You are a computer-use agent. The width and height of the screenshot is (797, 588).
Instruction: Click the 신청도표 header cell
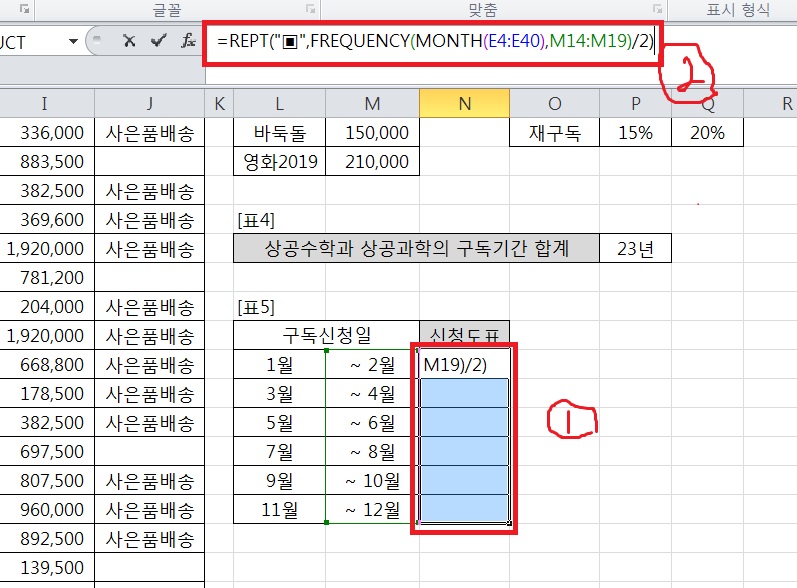point(464,335)
